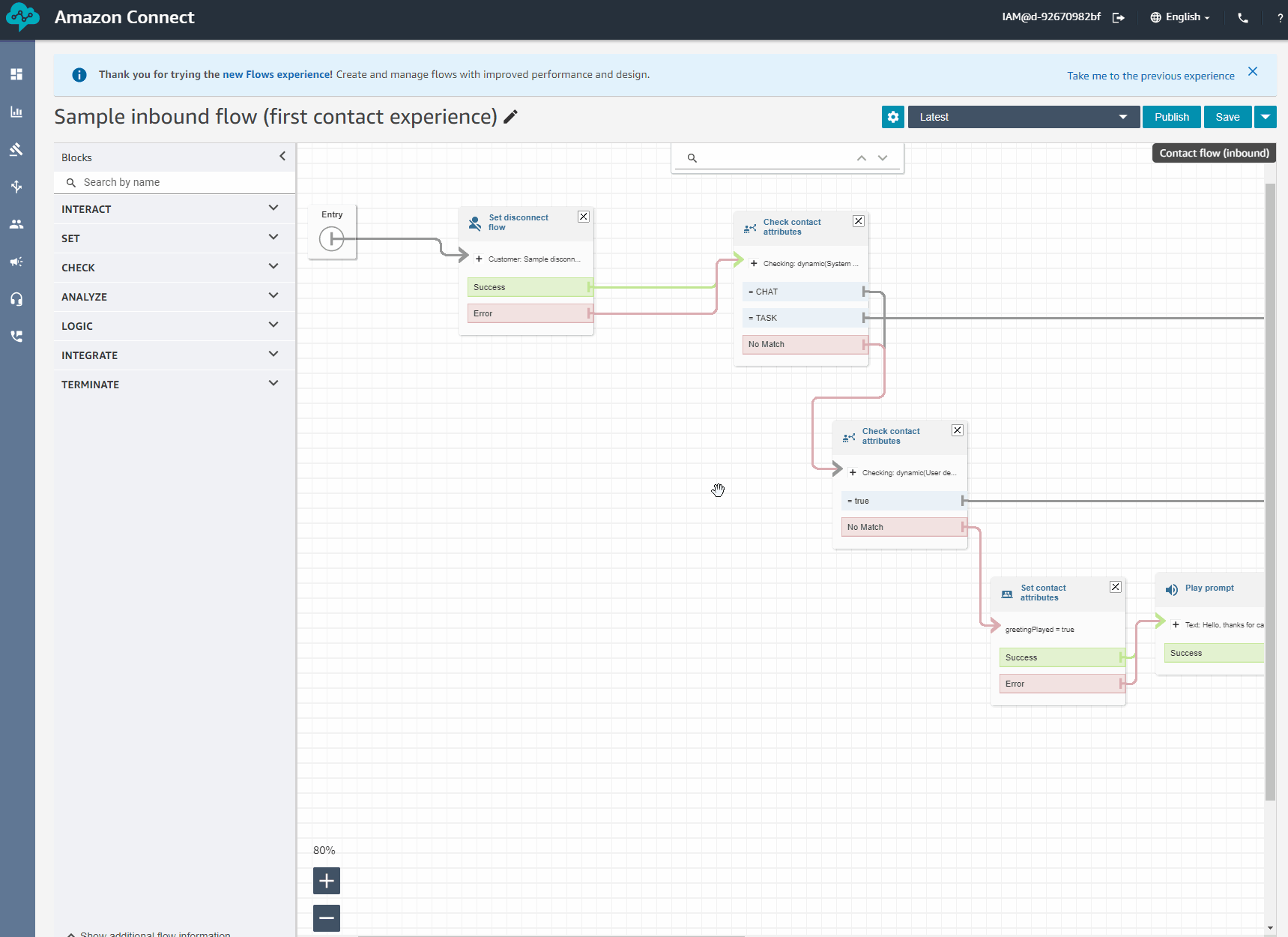The height and width of the screenshot is (937, 1288).
Task: Close the Set disconnect flow block
Action: (x=584, y=217)
